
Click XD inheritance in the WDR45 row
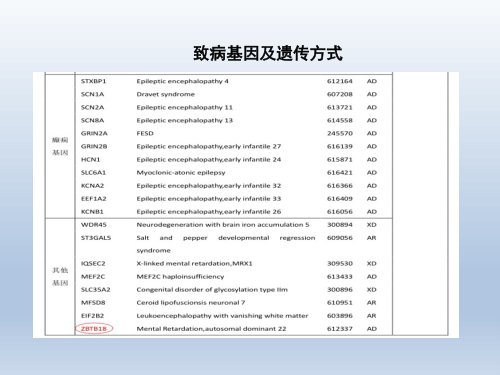click(372, 225)
